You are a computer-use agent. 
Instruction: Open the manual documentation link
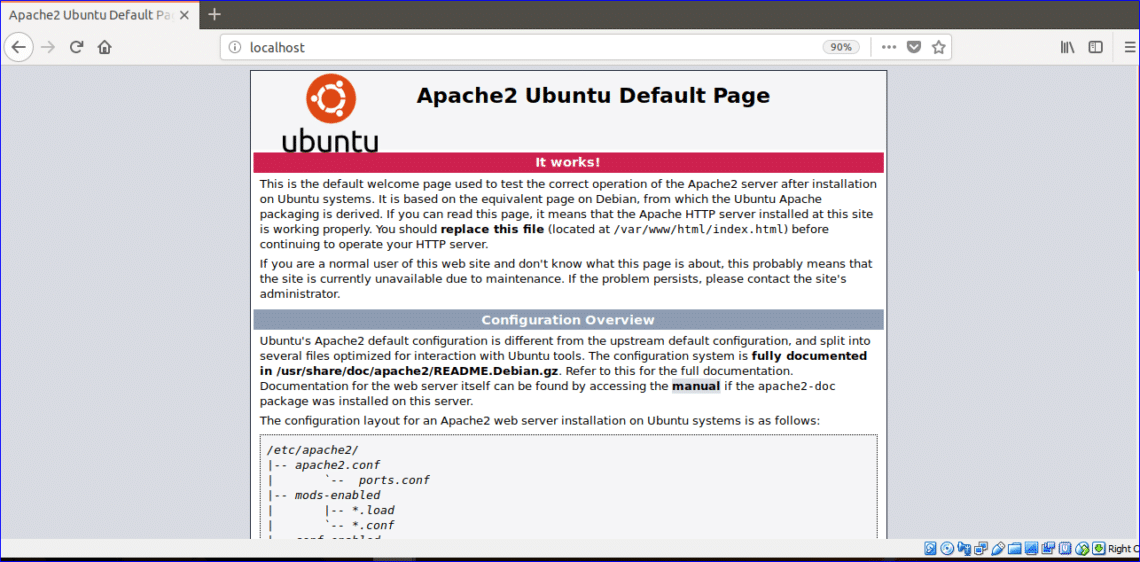point(696,386)
